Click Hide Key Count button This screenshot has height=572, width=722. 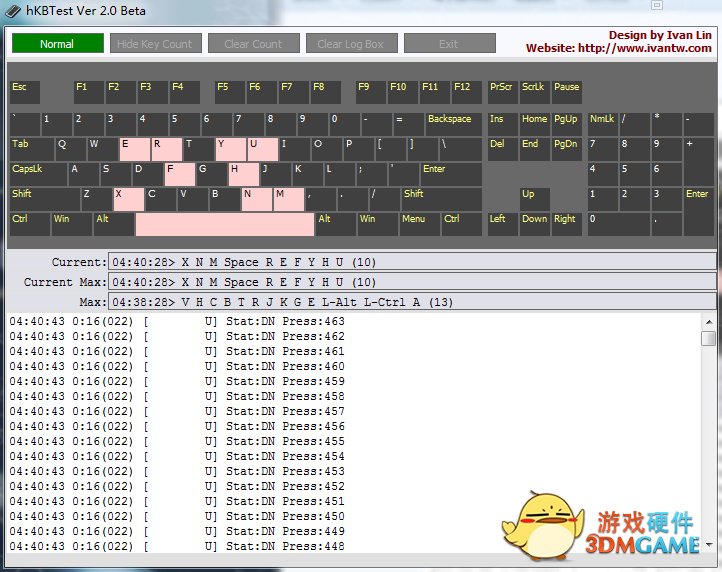coord(156,43)
